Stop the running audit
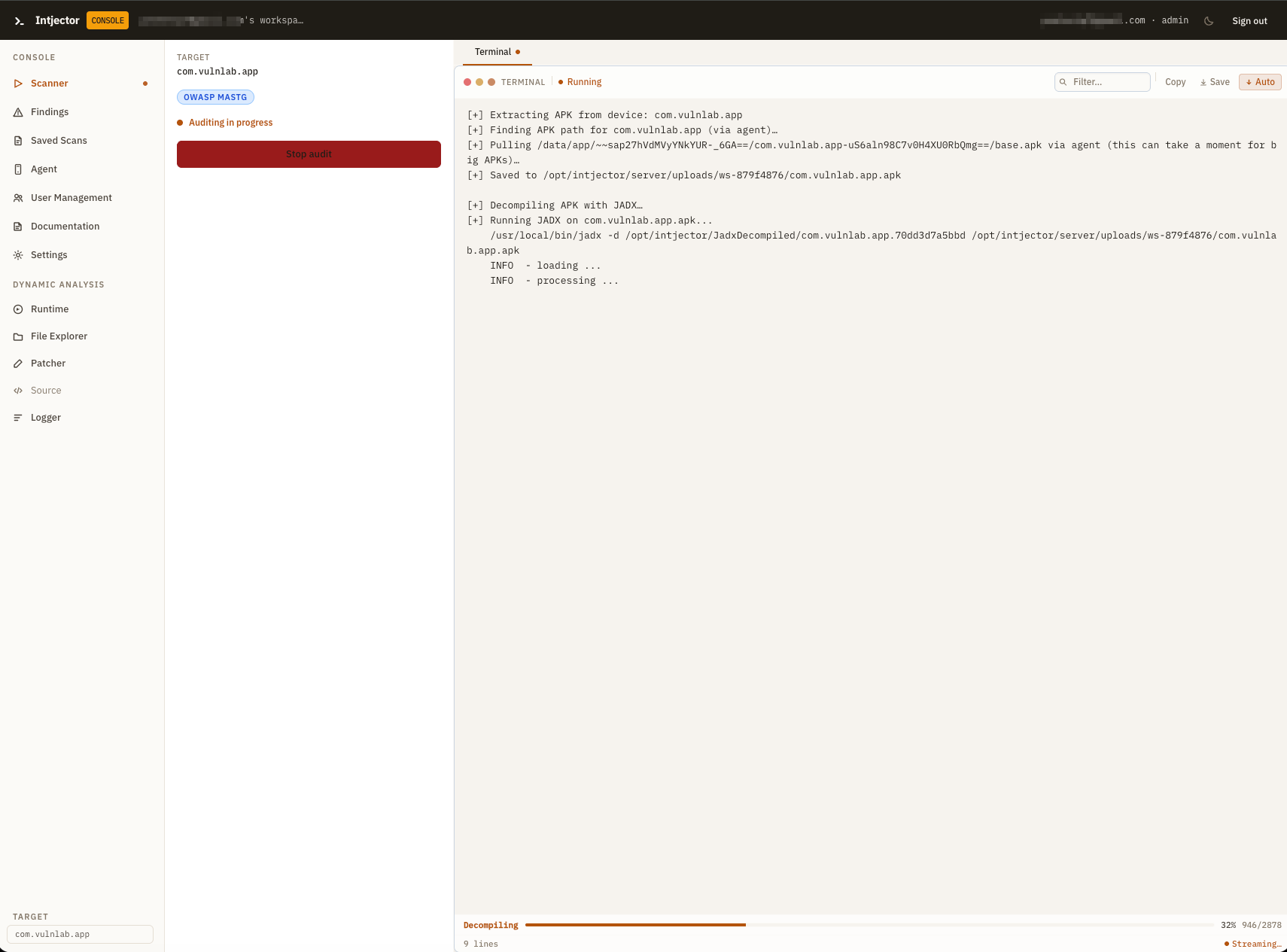The image size is (1287, 952). point(309,154)
